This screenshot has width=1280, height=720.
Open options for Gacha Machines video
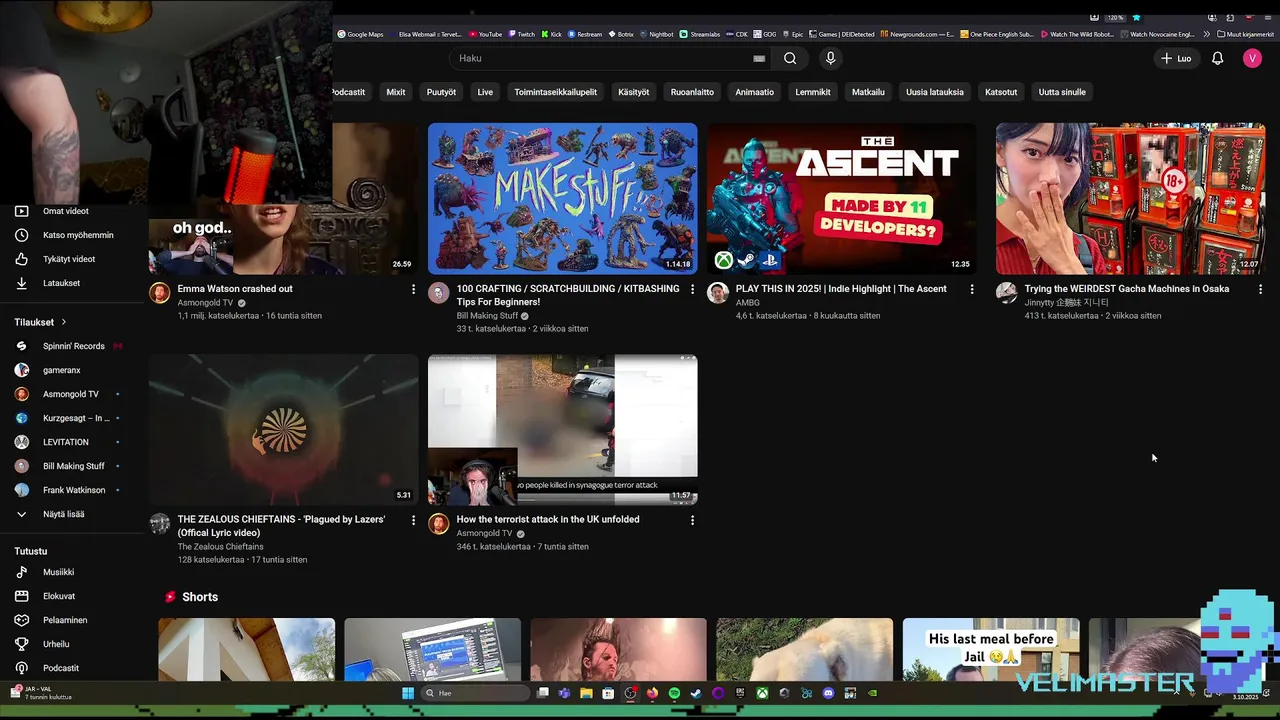tap(1260, 289)
